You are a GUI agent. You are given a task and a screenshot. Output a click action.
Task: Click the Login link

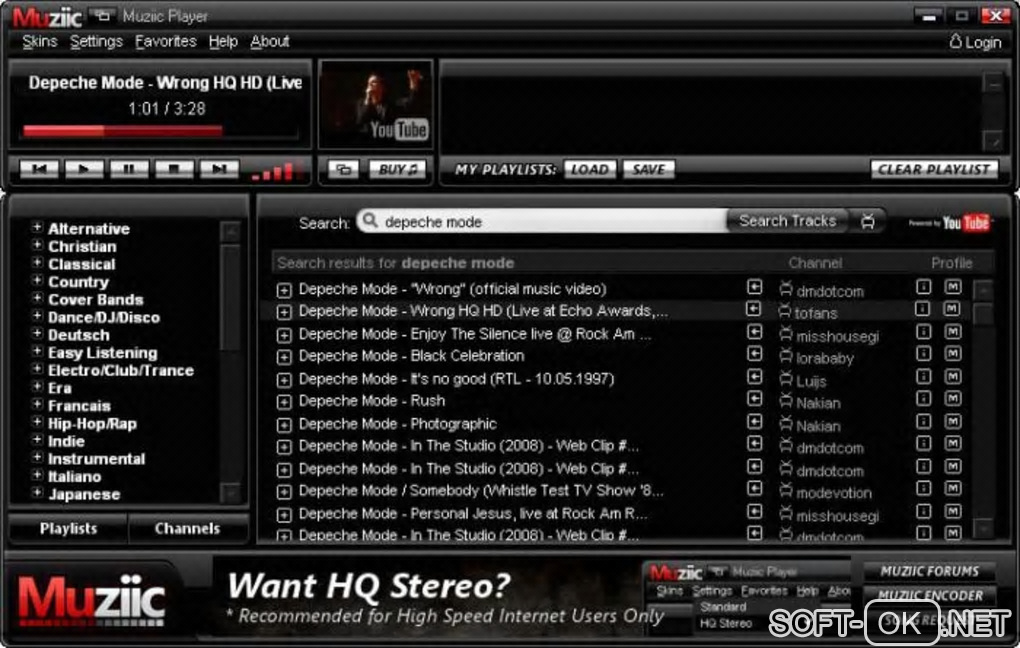pyautogui.click(x=975, y=42)
